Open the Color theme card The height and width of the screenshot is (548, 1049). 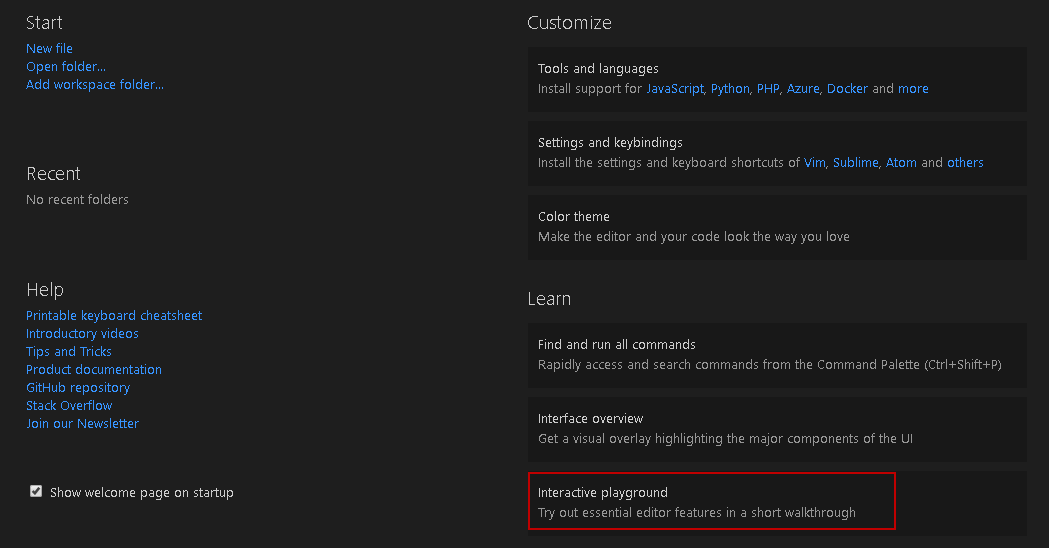coord(777,226)
